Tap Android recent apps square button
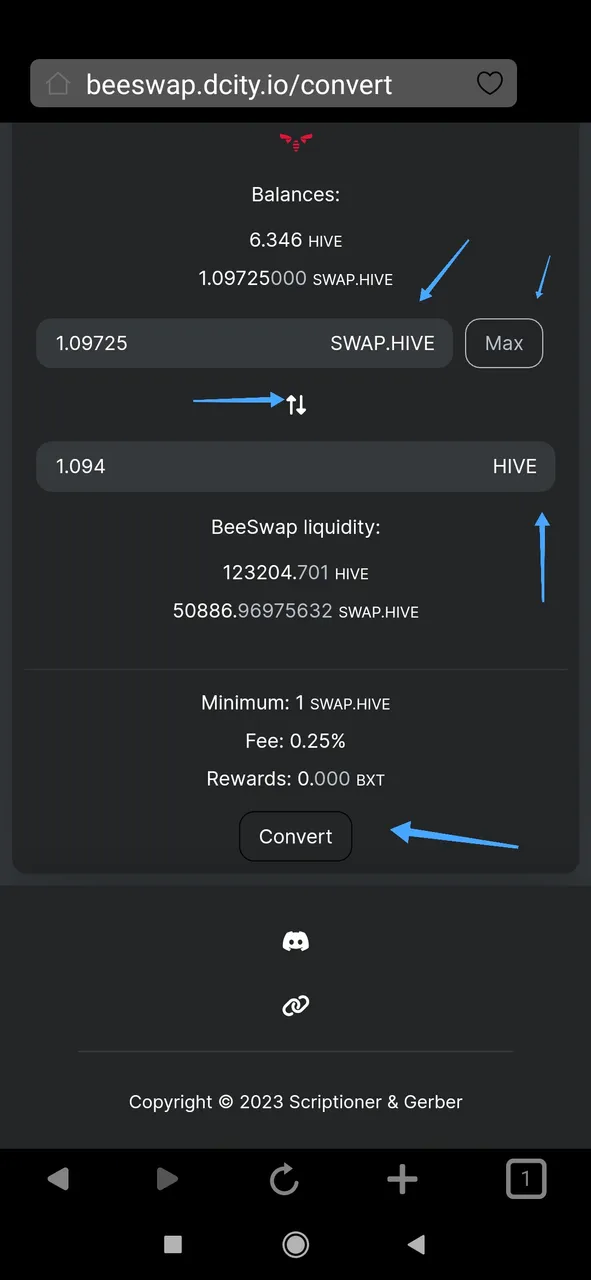Viewport: 591px width, 1280px height. 173,1243
